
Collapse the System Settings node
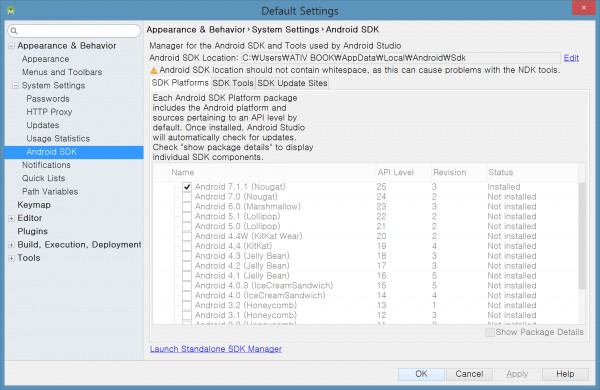click(15, 86)
